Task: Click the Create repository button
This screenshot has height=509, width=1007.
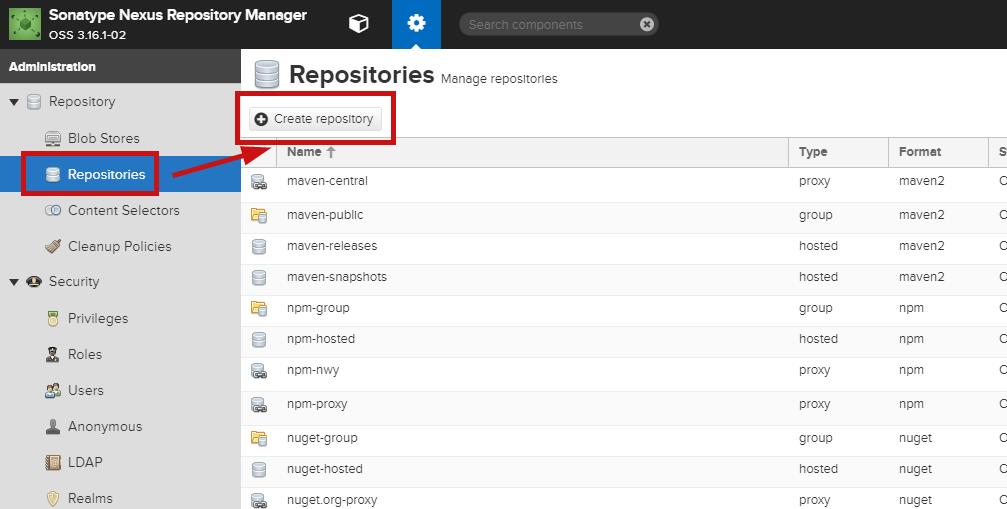Action: [315, 119]
